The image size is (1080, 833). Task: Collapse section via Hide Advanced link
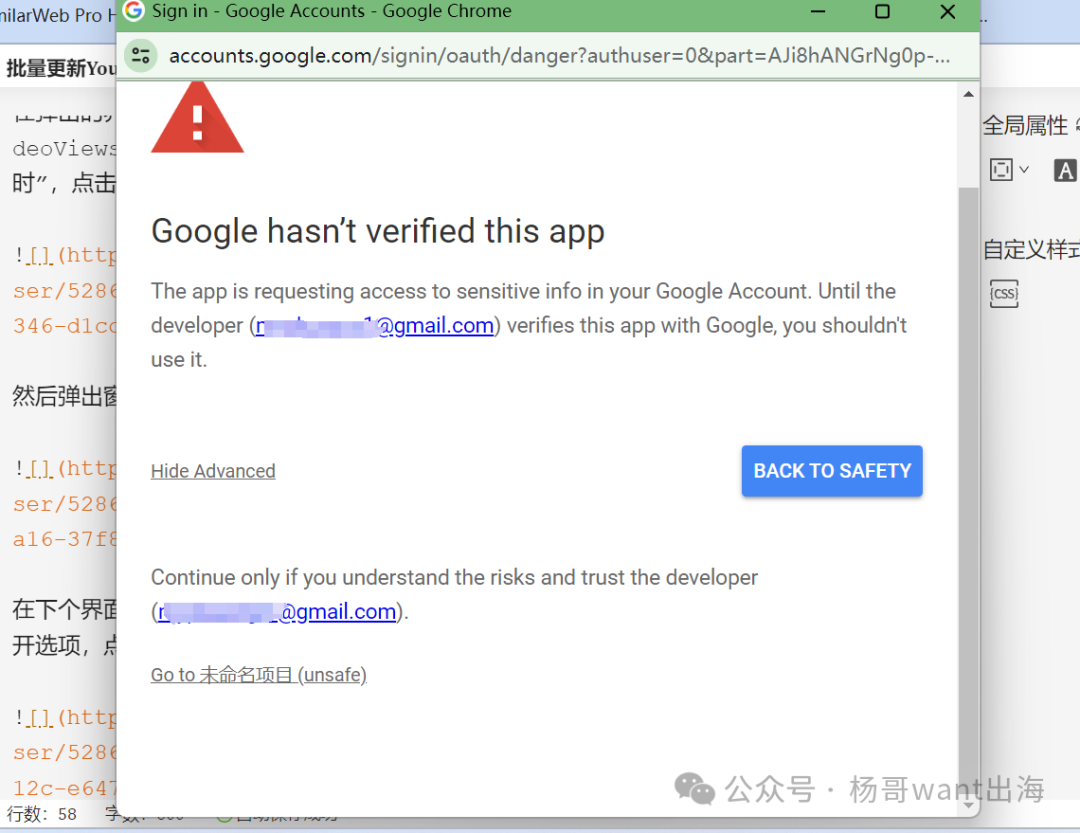(213, 471)
